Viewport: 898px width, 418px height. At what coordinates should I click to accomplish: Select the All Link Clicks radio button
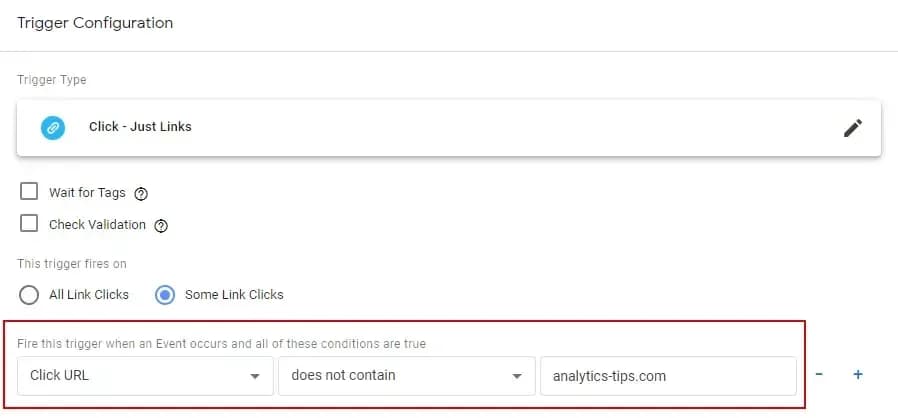29,295
